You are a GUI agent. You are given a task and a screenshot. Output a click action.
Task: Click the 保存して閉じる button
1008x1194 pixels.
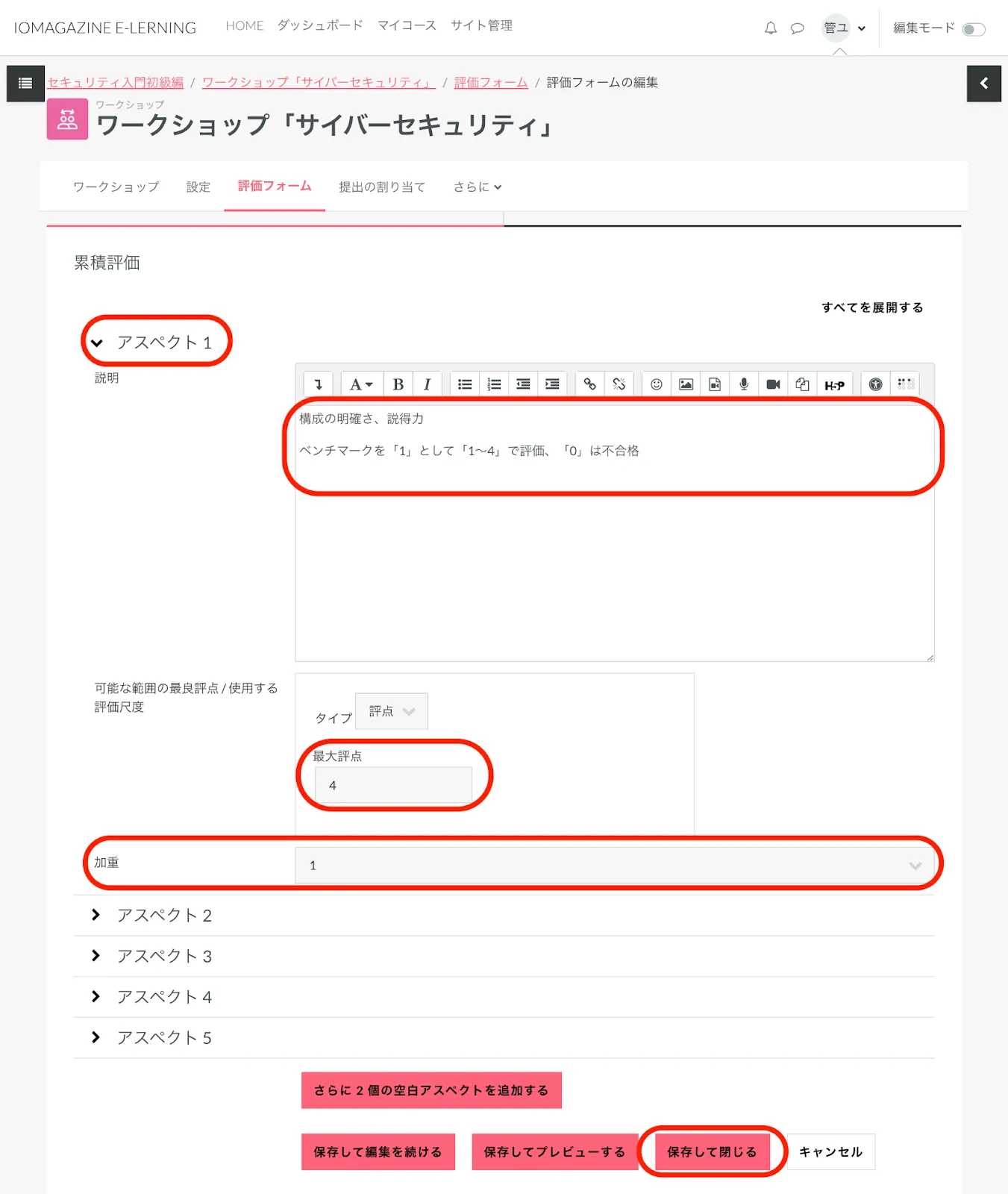tap(712, 1152)
